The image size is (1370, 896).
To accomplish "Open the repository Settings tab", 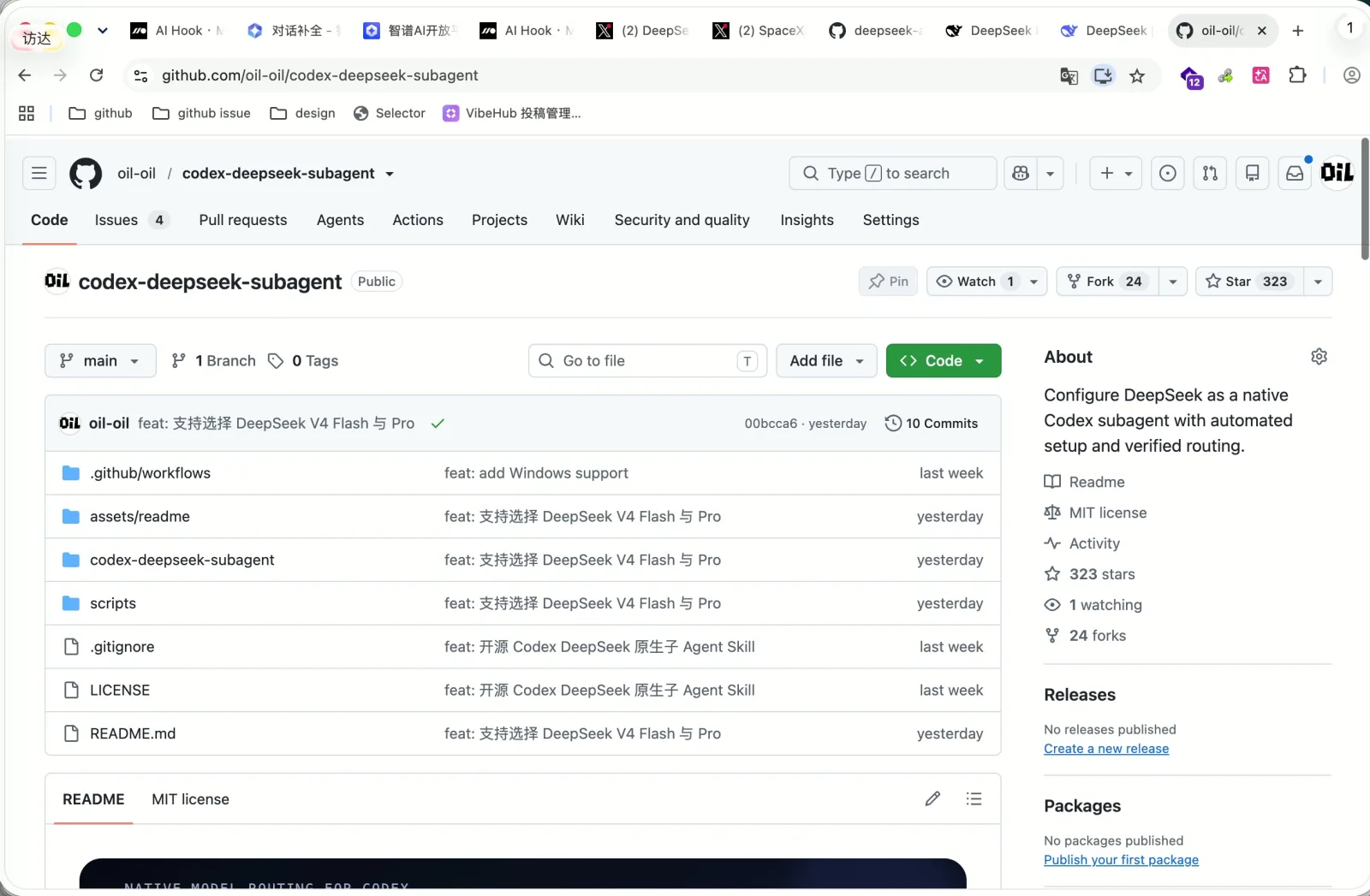I will [890, 220].
